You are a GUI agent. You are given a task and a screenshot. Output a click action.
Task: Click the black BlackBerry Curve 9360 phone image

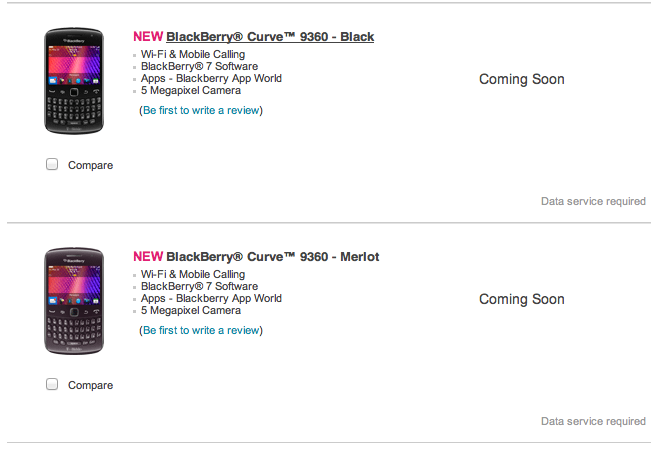tap(75, 82)
